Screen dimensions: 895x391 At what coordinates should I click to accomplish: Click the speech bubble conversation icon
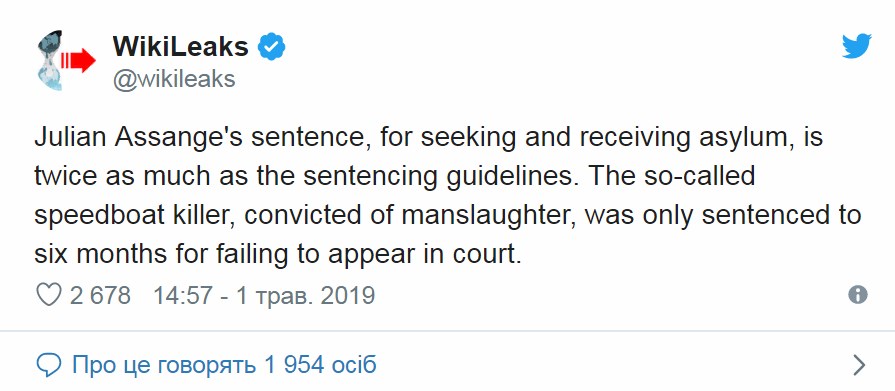pos(48,365)
